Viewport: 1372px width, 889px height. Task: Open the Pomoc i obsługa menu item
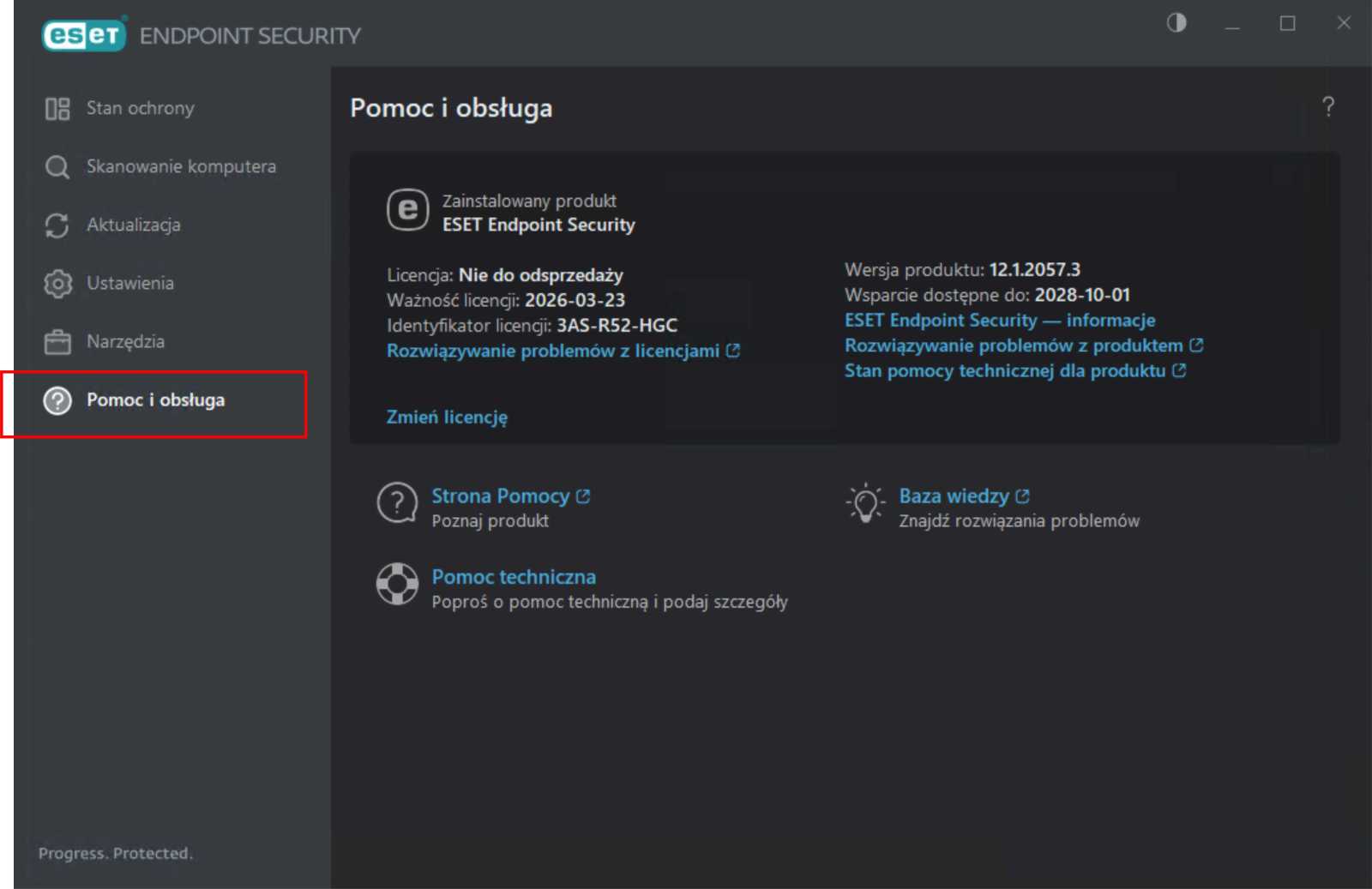point(155,400)
